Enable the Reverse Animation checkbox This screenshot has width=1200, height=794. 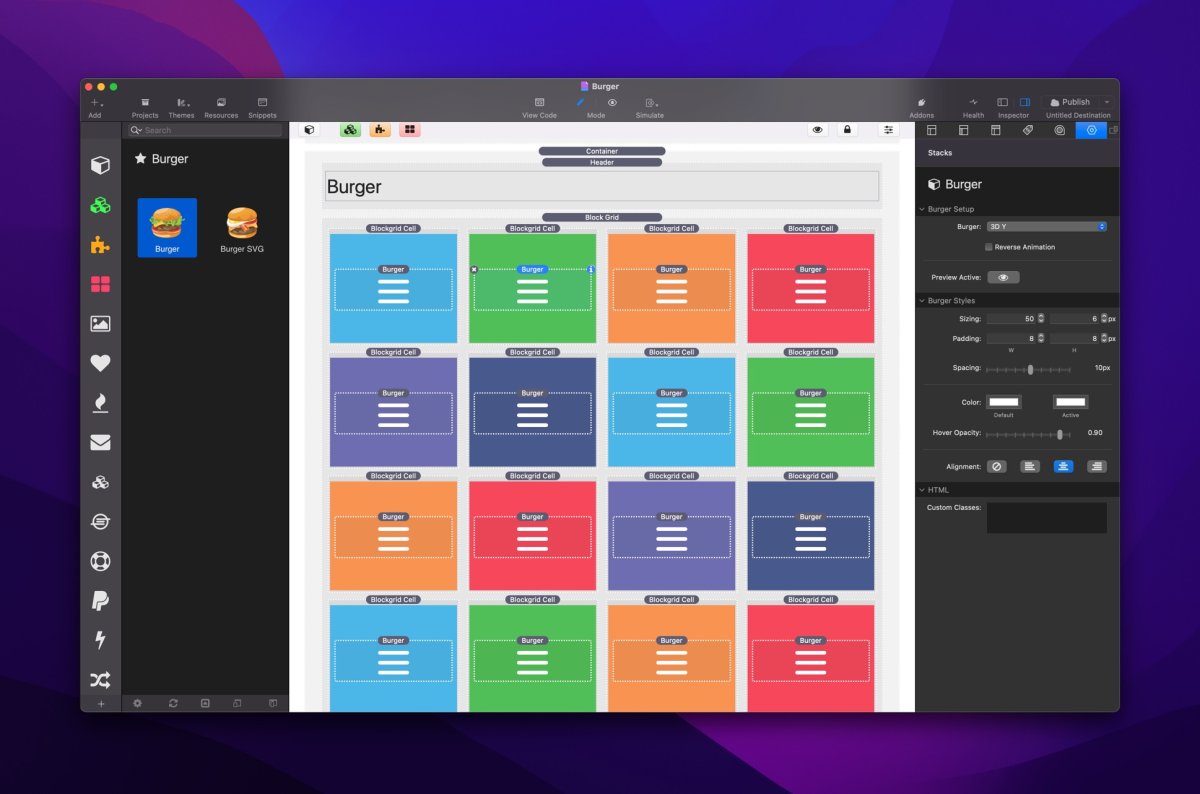pyautogui.click(x=989, y=247)
